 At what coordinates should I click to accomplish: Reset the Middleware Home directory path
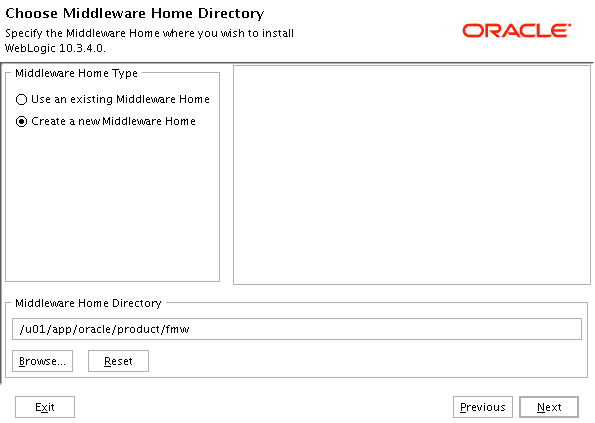[x=118, y=361]
